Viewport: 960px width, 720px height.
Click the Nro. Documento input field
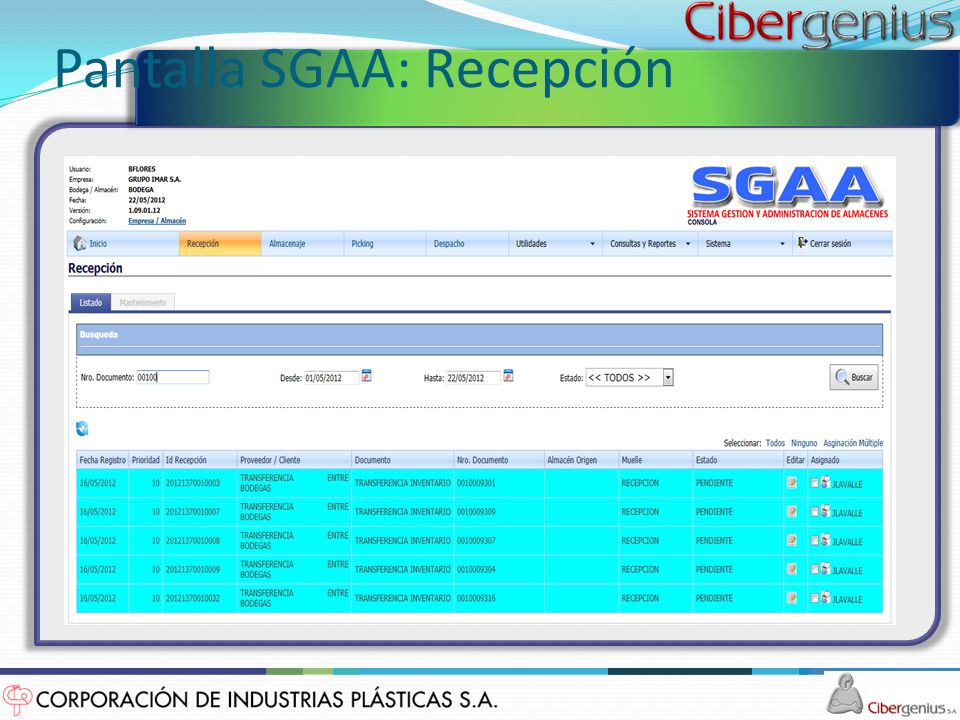tap(173, 377)
